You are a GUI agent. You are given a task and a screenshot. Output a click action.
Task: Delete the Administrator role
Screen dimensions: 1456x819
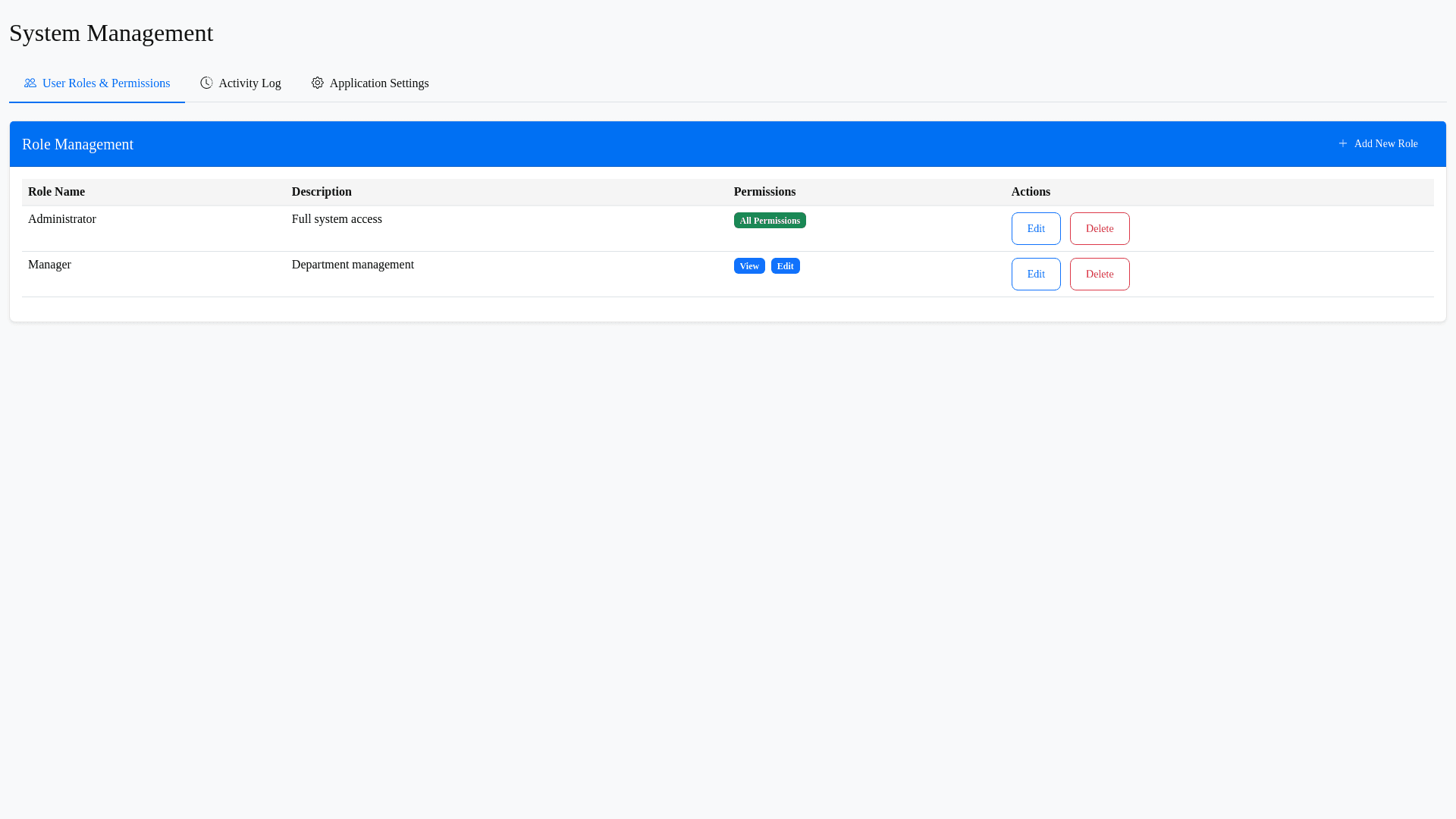(1100, 229)
